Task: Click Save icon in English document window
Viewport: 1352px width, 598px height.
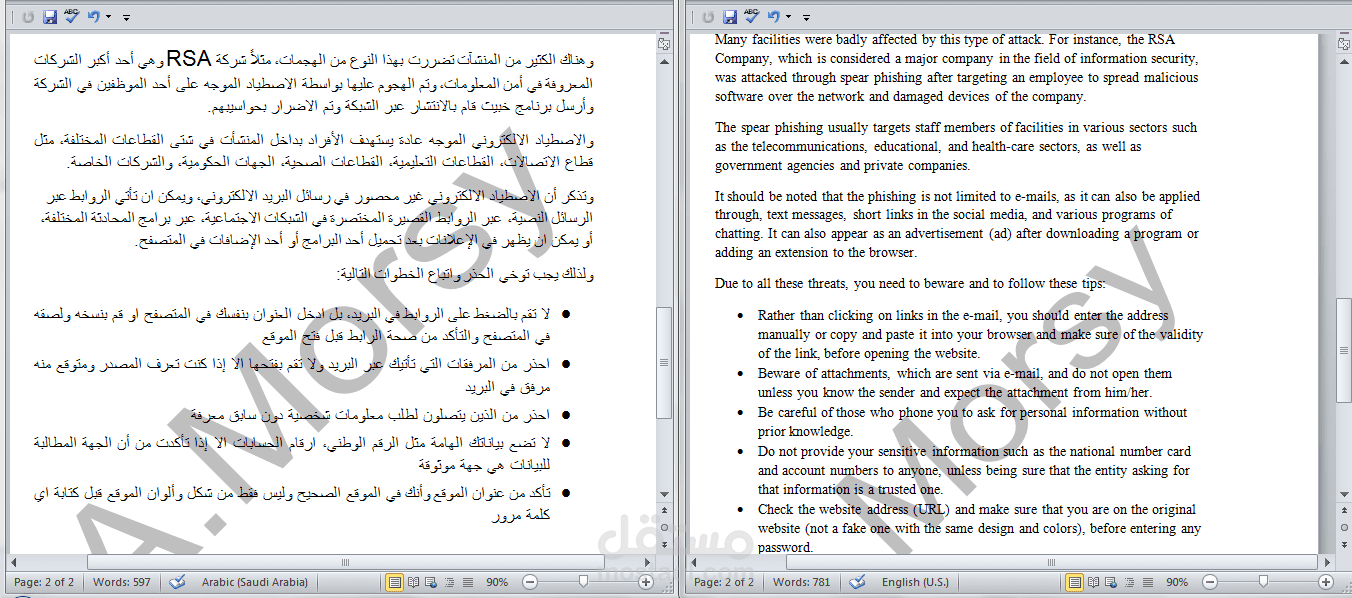Action: coord(730,17)
